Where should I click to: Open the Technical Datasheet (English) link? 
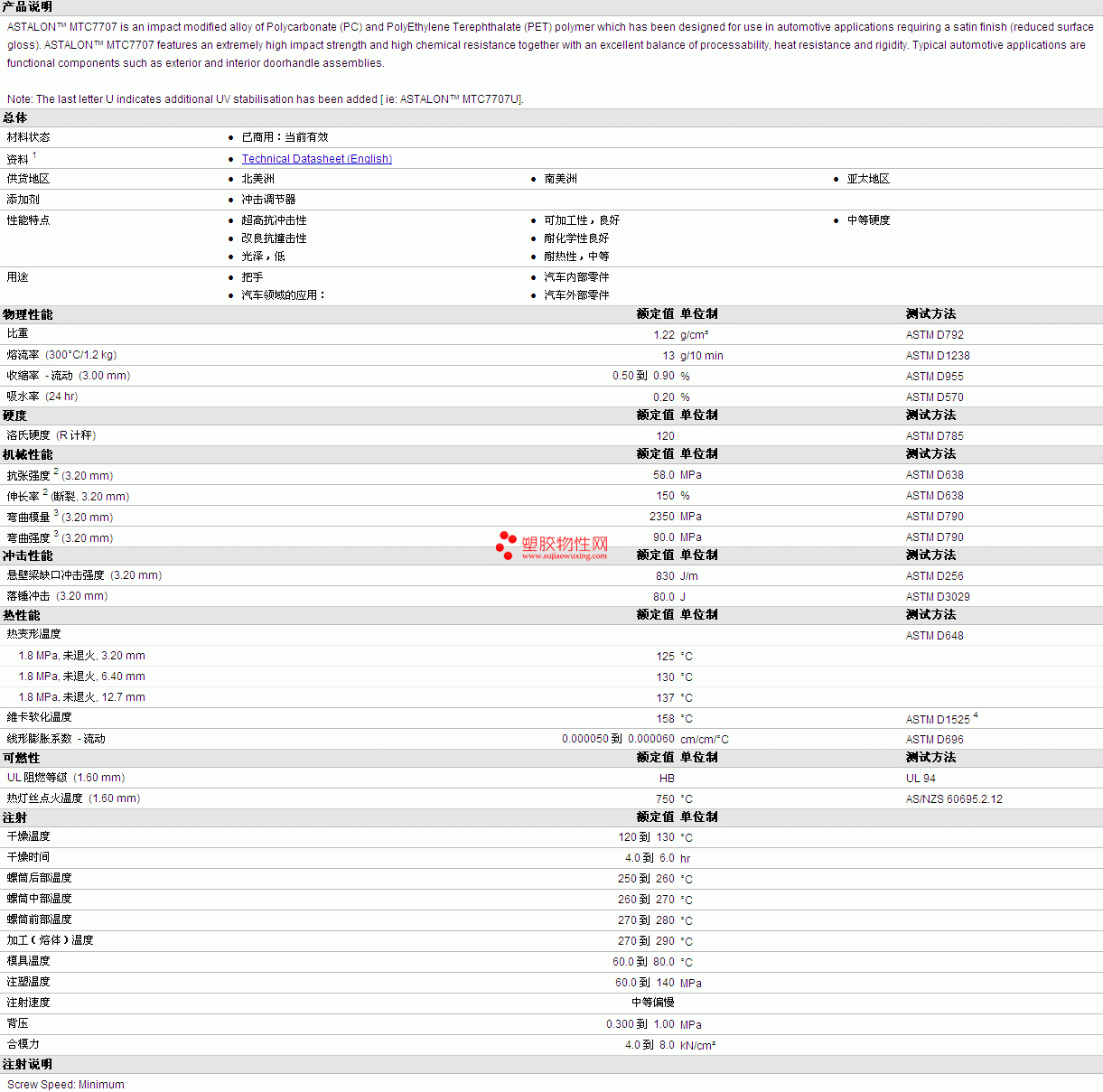pyautogui.click(x=316, y=159)
